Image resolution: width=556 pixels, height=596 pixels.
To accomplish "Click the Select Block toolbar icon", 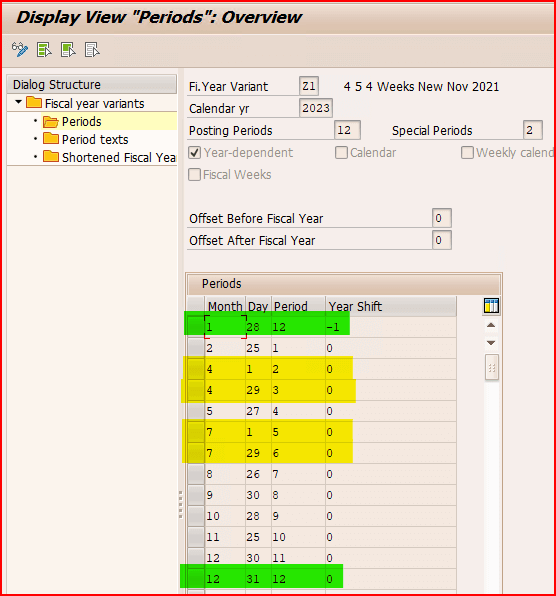I will [x=68, y=50].
